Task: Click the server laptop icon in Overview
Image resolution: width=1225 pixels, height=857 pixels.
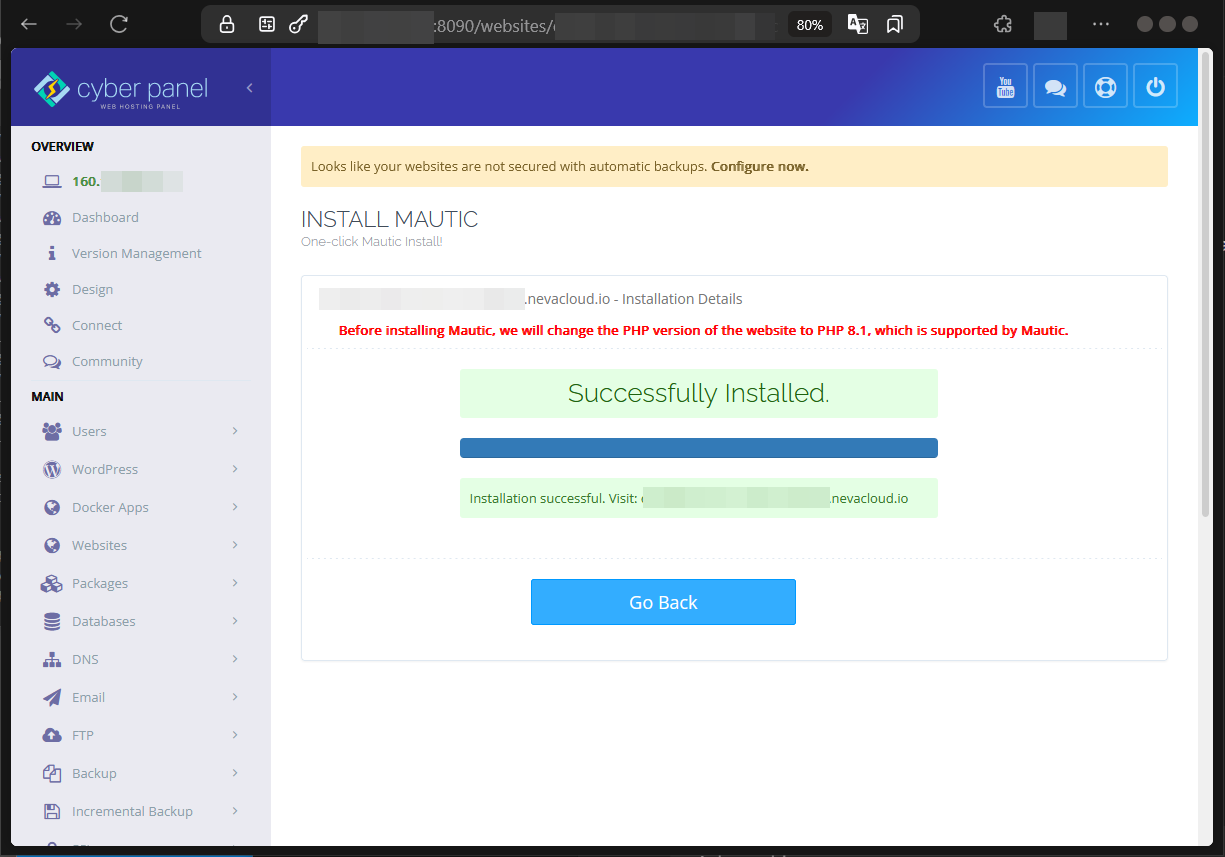Action: pos(52,182)
